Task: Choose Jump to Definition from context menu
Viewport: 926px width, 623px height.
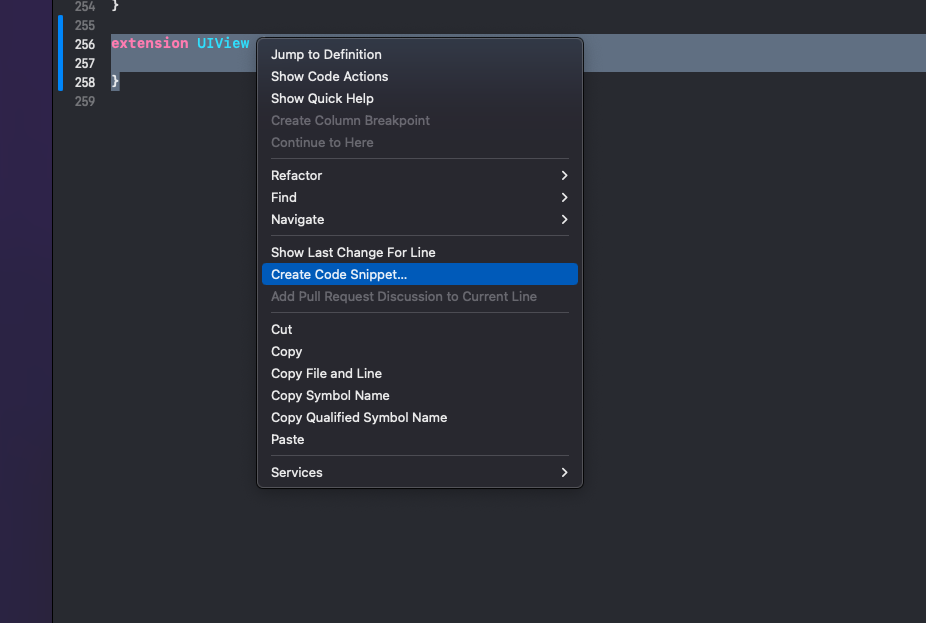Action: pos(419,54)
